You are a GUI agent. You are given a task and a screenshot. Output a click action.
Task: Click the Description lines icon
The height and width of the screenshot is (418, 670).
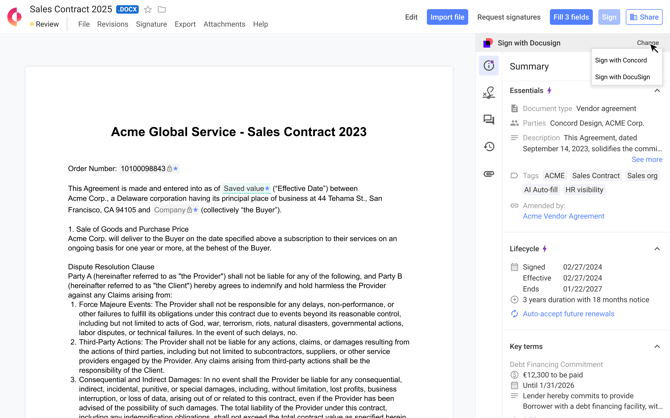point(514,138)
